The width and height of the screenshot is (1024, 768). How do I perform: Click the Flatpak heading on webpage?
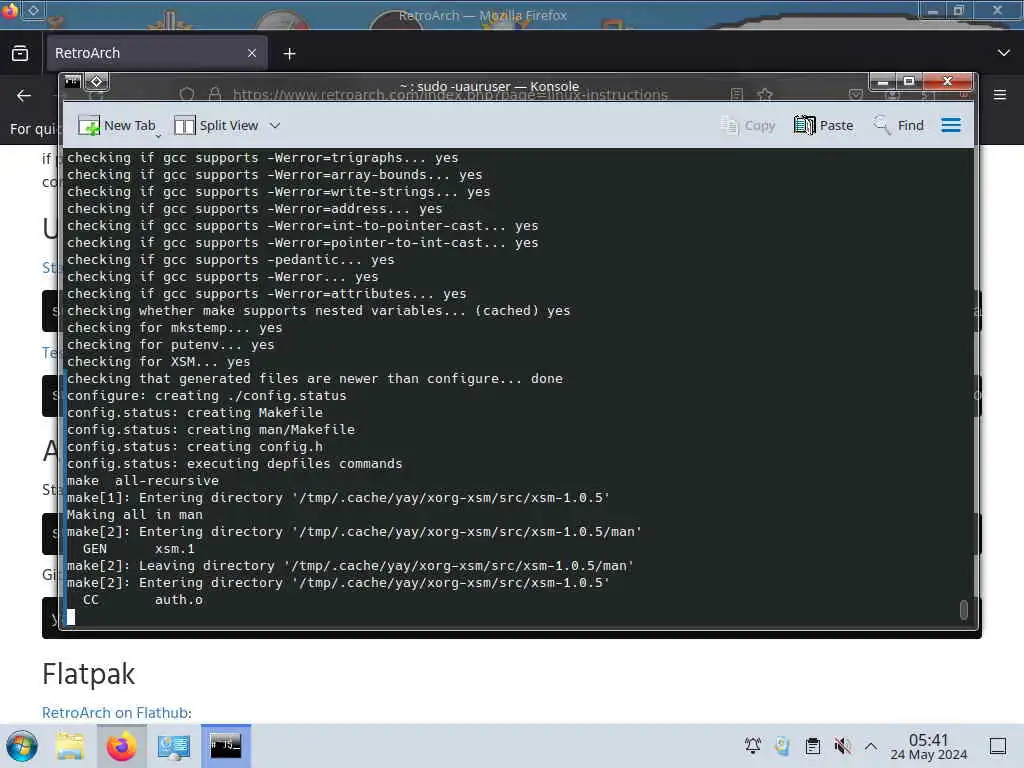(x=89, y=674)
